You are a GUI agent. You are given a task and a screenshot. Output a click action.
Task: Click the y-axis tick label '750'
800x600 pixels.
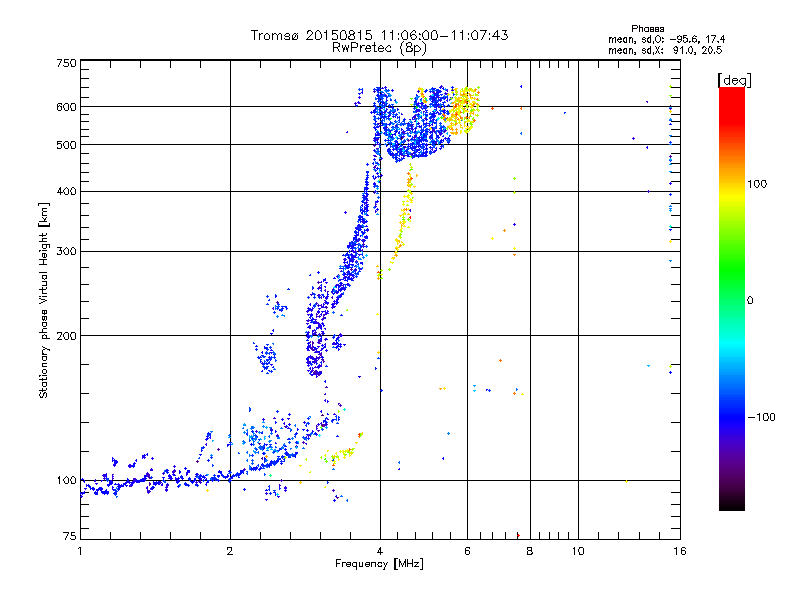[66, 63]
